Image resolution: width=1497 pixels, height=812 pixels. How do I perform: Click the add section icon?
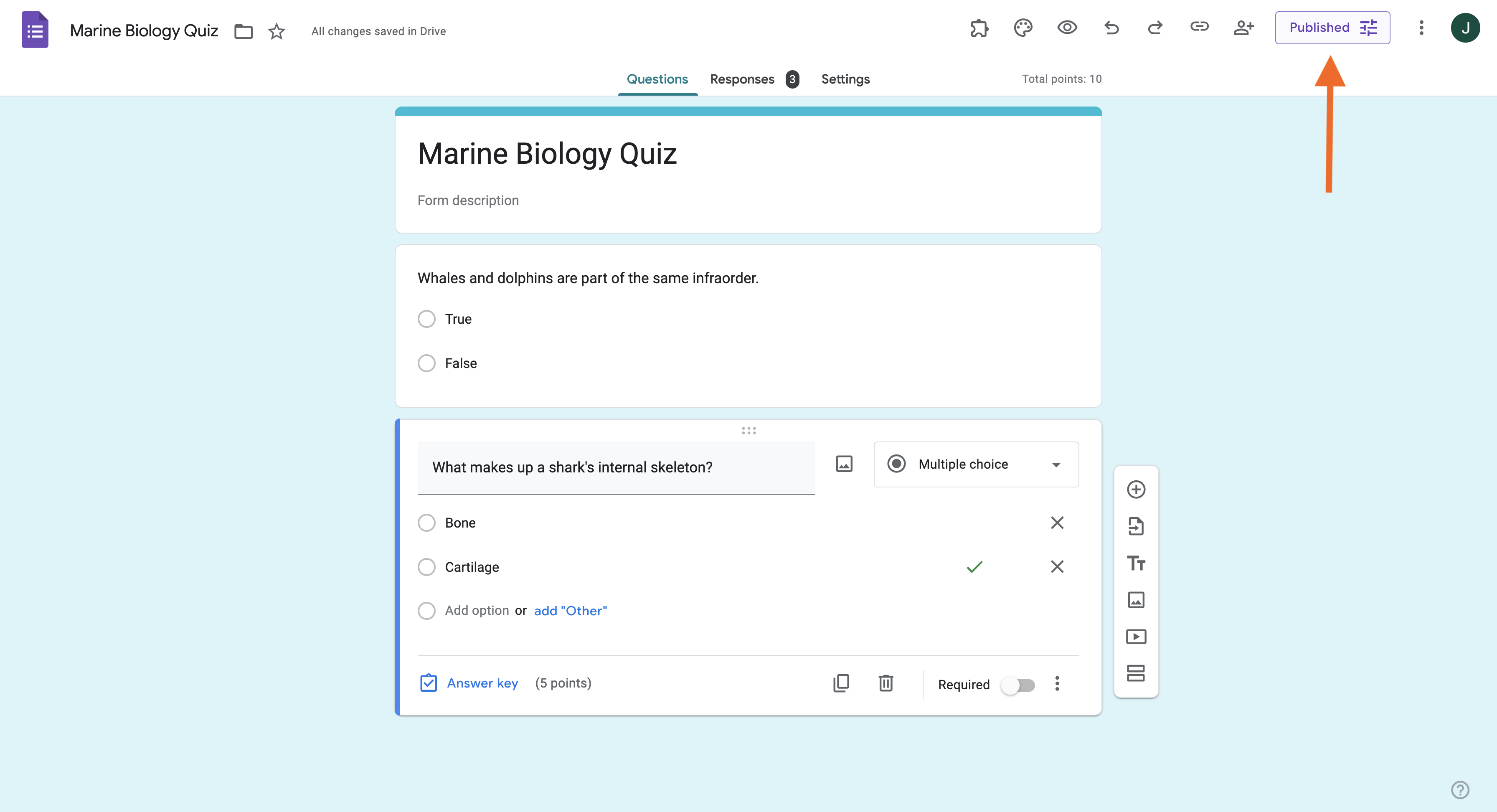click(x=1136, y=673)
